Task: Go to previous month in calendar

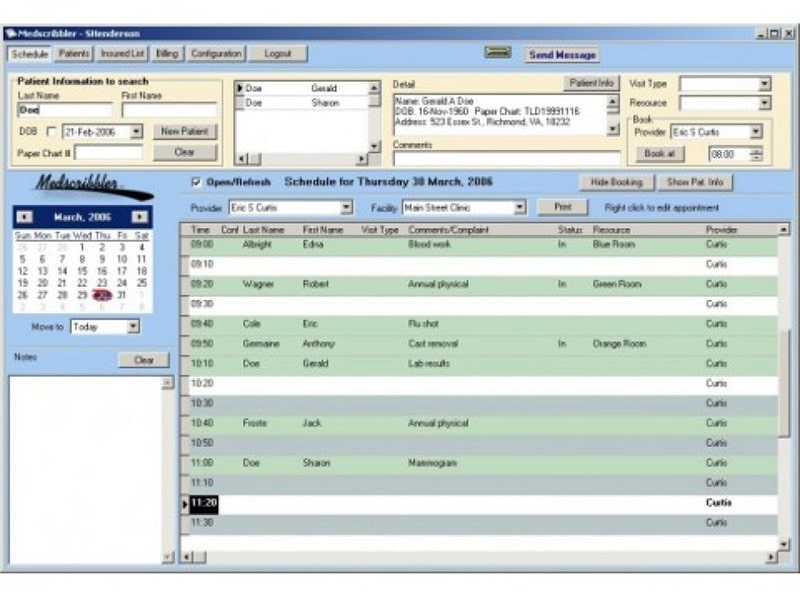Action: pos(24,217)
